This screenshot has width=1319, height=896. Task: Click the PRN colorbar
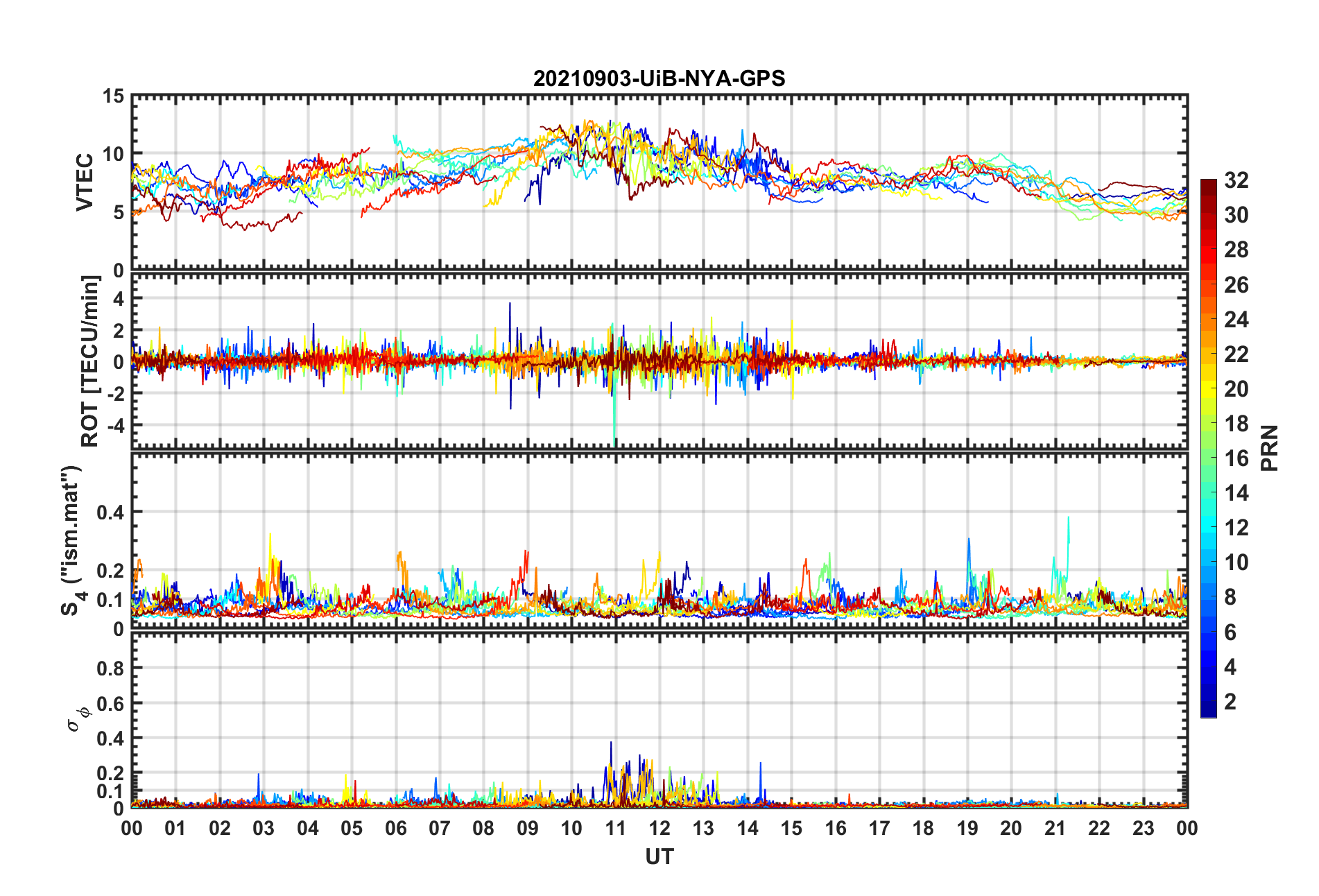tap(1208, 448)
